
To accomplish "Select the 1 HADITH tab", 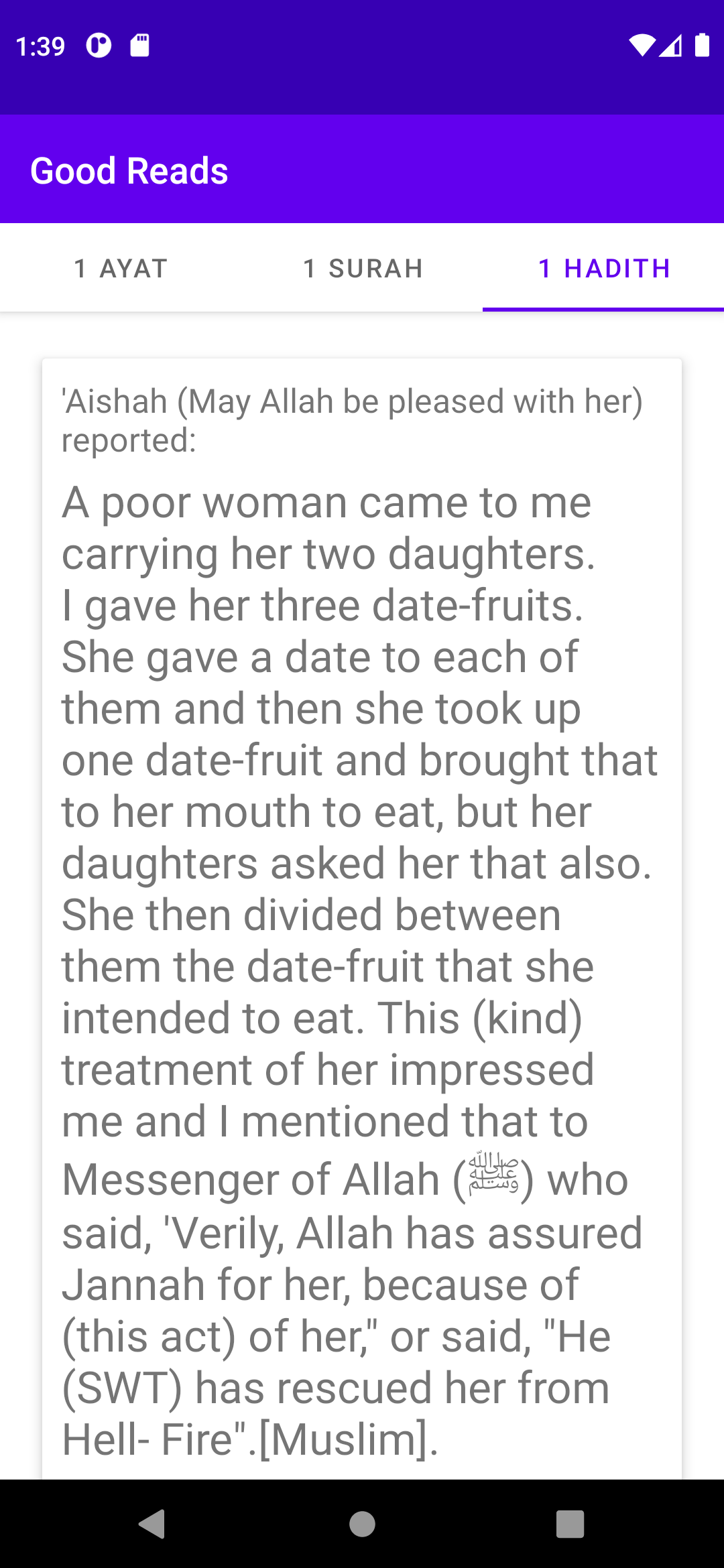I will point(603,268).
